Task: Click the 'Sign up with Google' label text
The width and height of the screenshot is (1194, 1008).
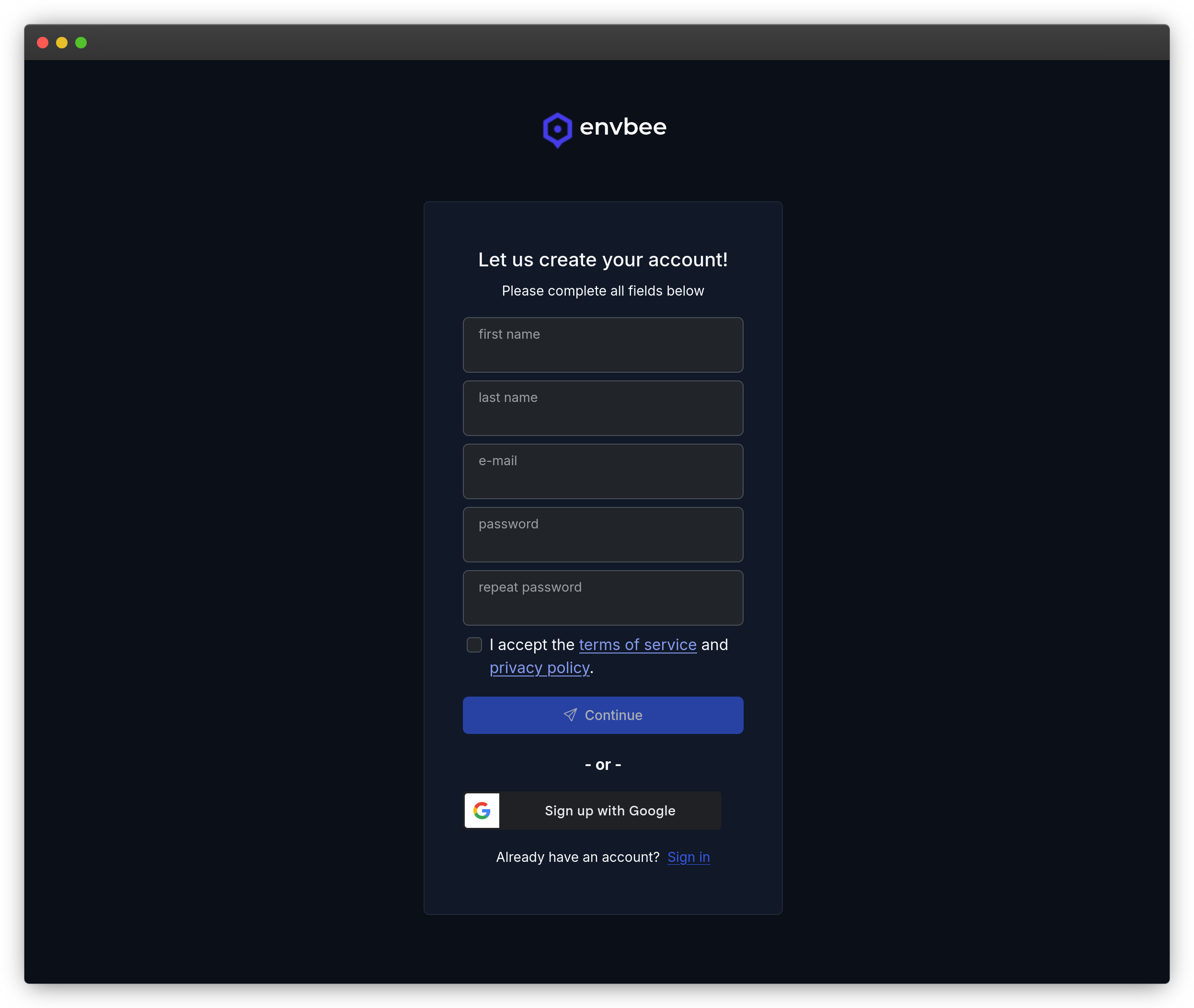Action: 610,810
